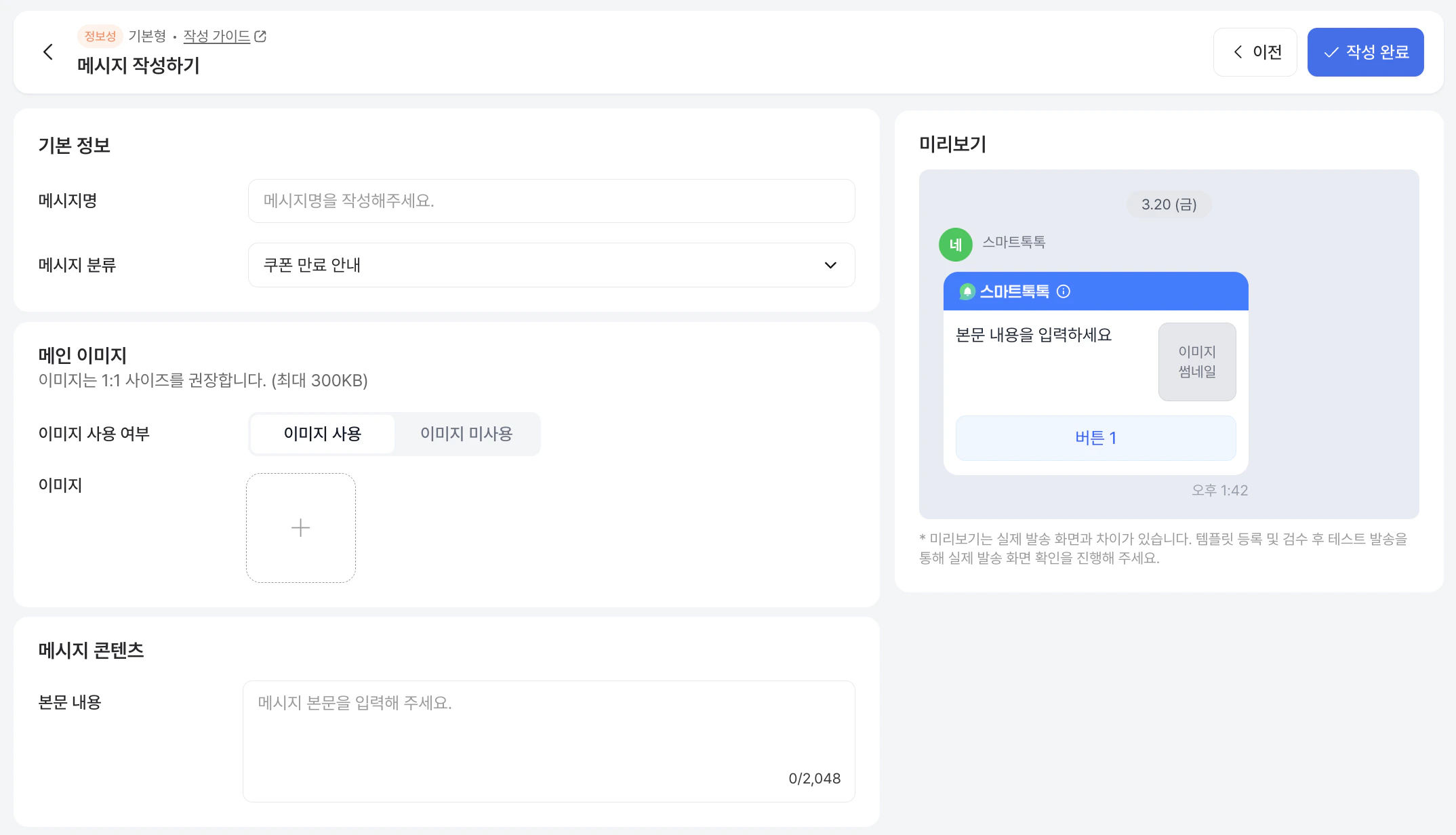Click the green bell icon in preview header
1456x835 pixels.
point(967,291)
